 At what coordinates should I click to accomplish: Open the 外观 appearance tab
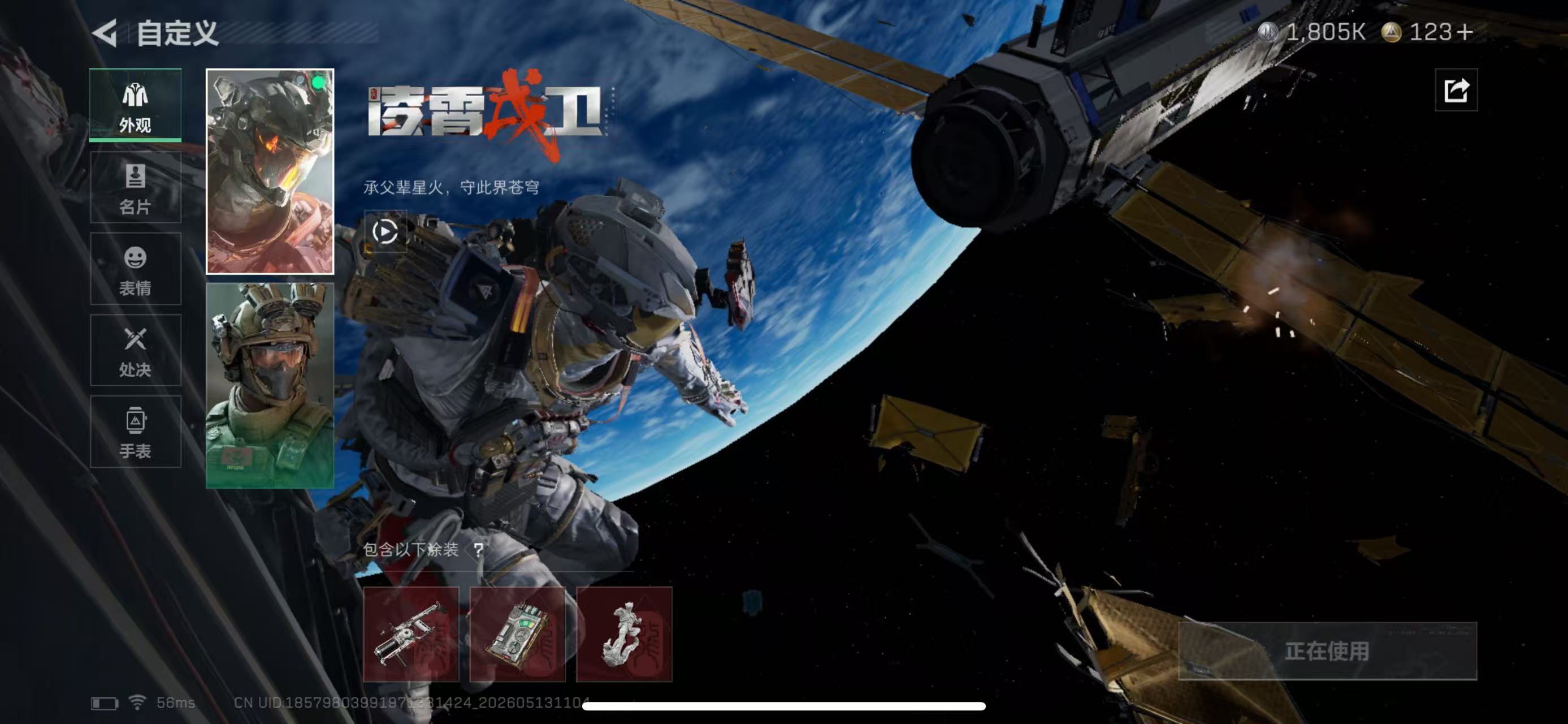(x=135, y=105)
